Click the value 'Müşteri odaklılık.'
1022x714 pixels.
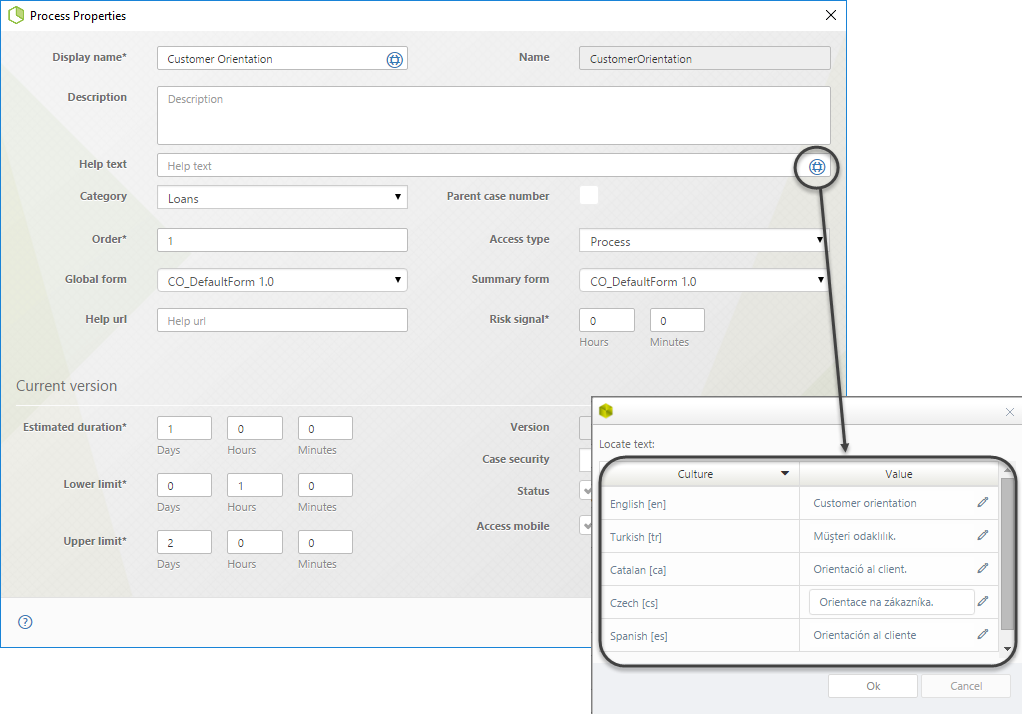click(854, 536)
